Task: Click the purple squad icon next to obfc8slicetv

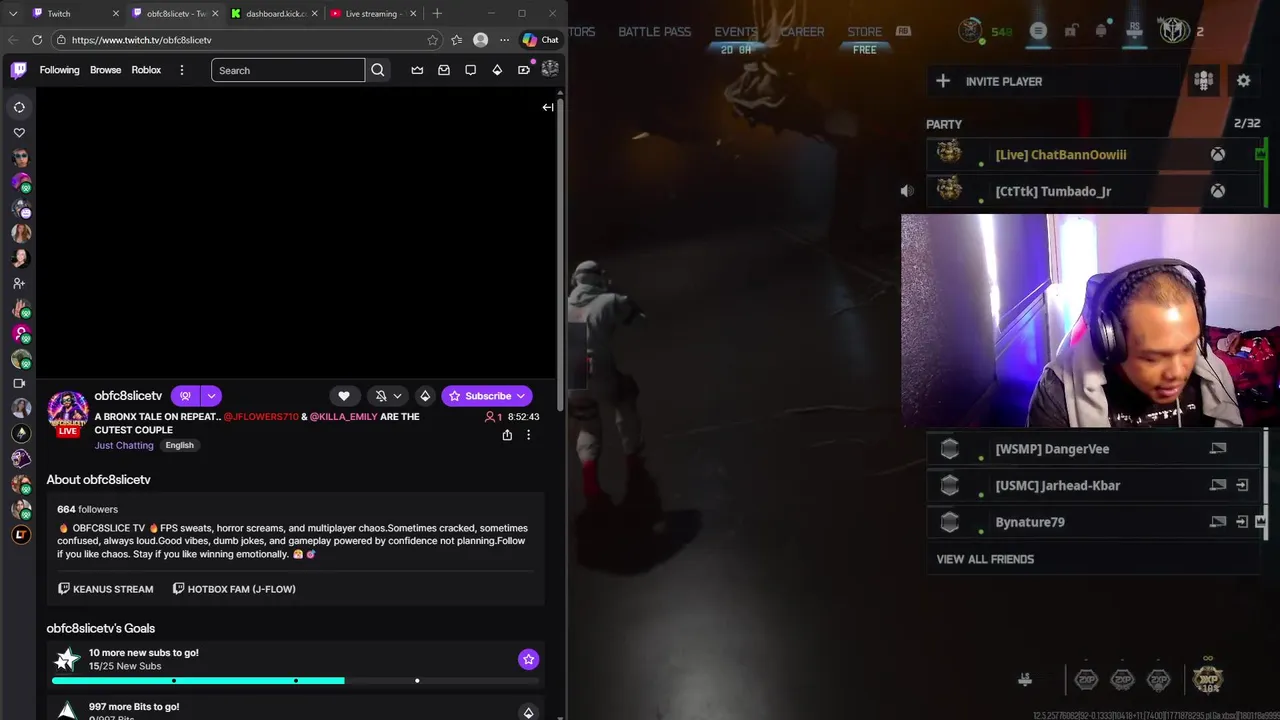Action: click(x=185, y=396)
